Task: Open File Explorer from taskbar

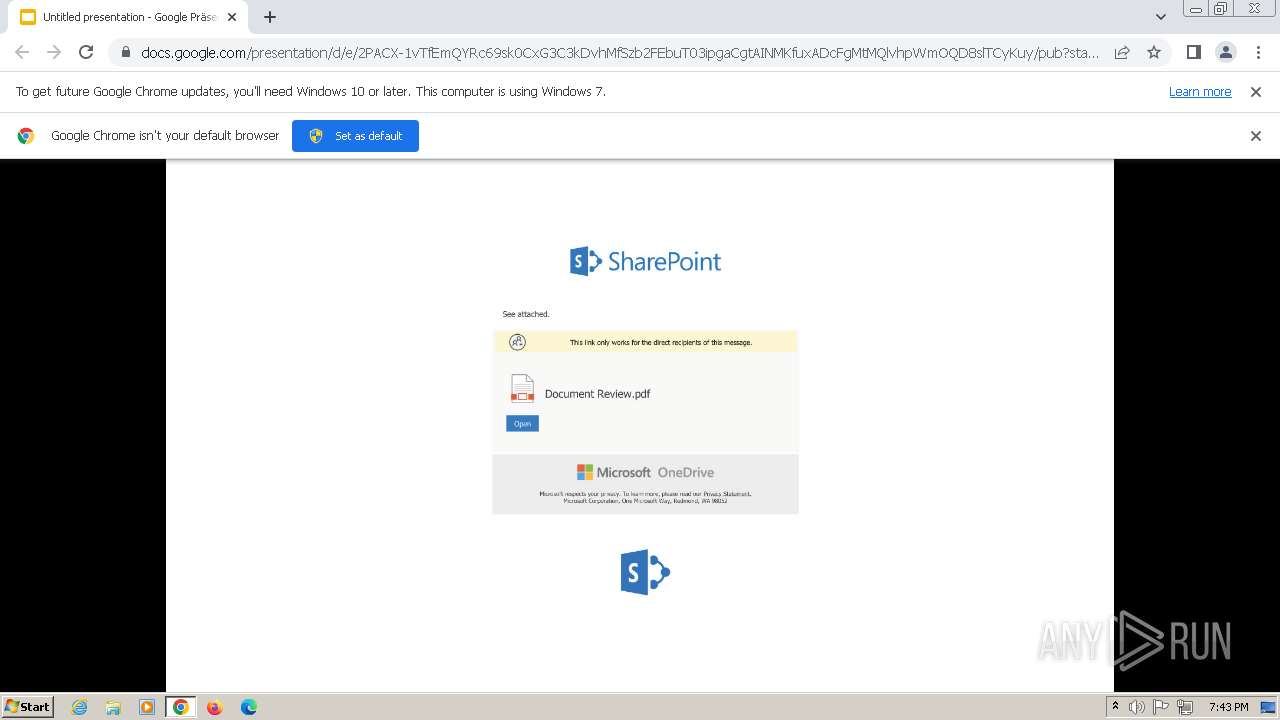Action: point(113,707)
